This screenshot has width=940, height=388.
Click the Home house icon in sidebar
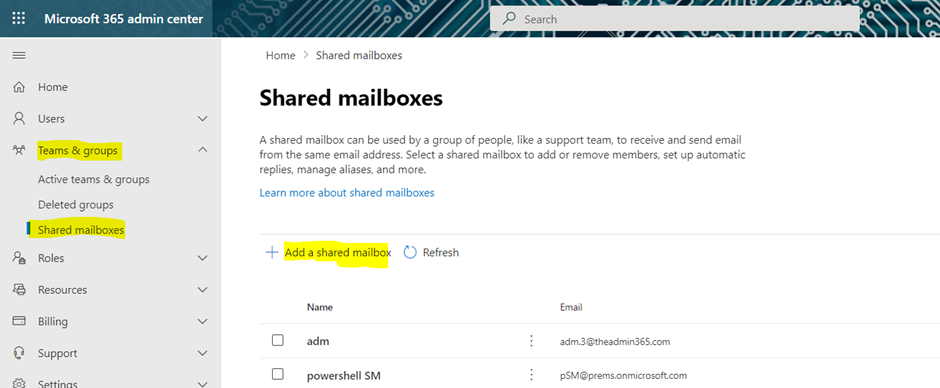pyautogui.click(x=19, y=88)
